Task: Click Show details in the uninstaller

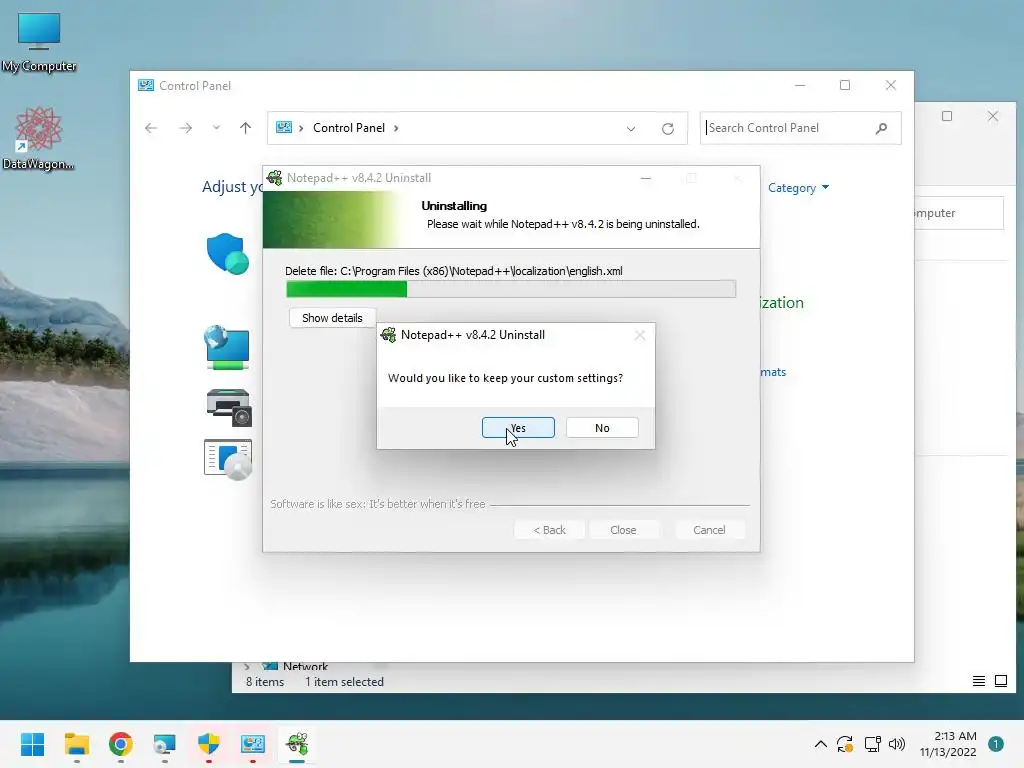Action: 332,318
